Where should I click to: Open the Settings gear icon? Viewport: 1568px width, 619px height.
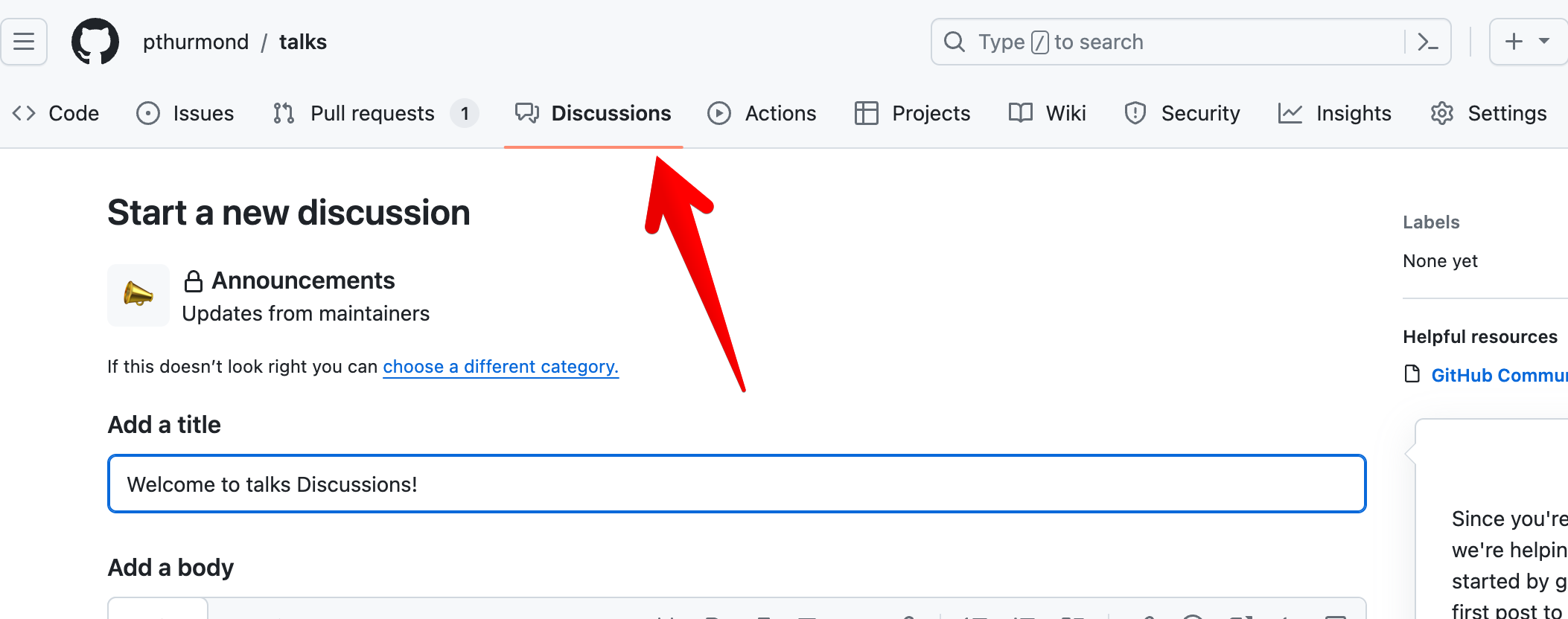(x=1442, y=113)
